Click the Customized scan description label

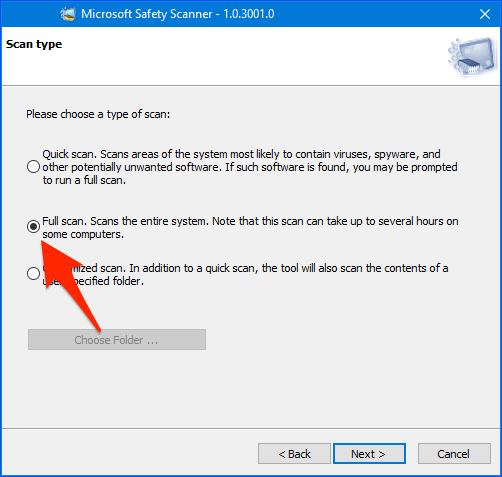[245, 275]
